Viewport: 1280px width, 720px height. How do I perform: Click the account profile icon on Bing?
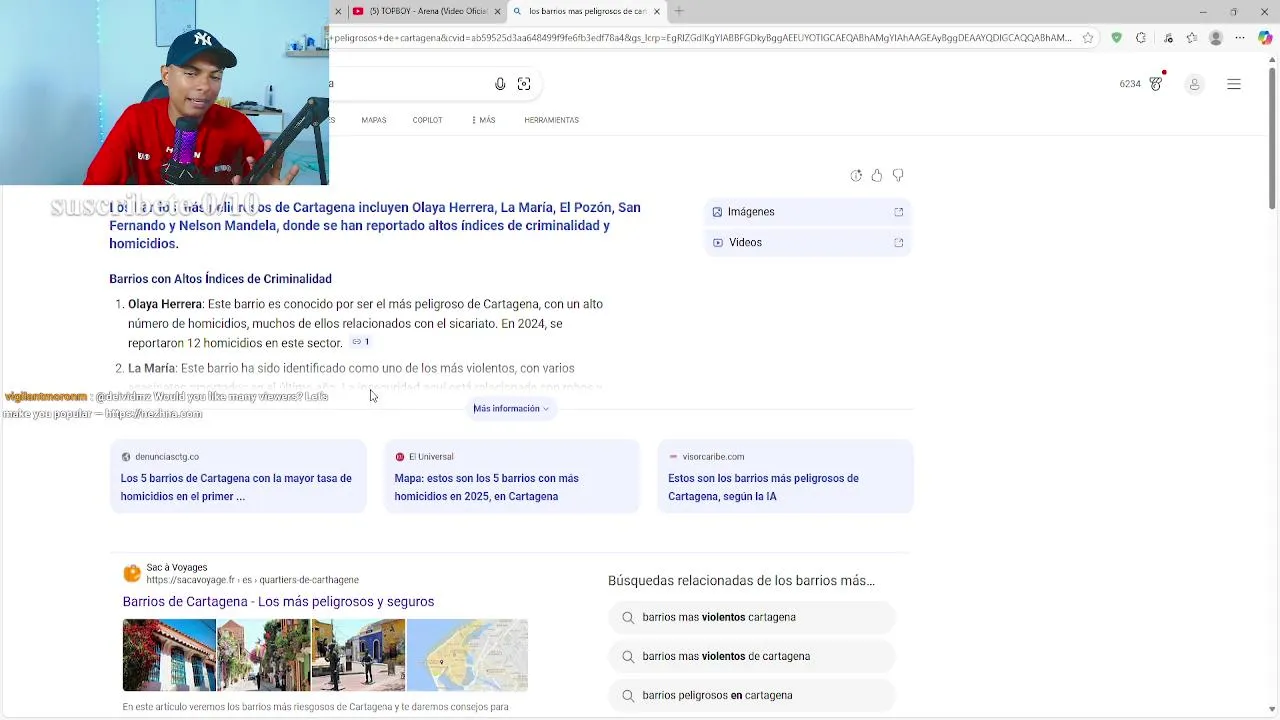coord(1194,84)
